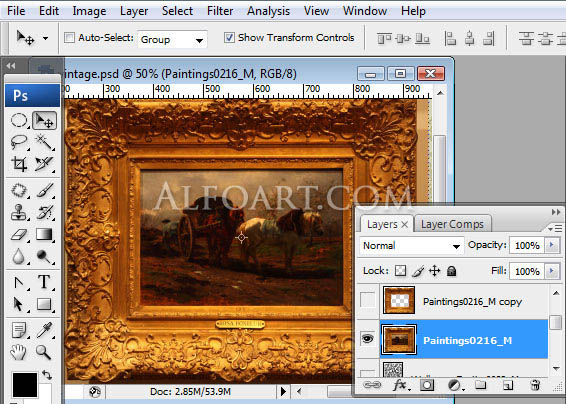Viewport: 566px width, 404px height.
Task: Open the Layer menu
Action: [134, 11]
